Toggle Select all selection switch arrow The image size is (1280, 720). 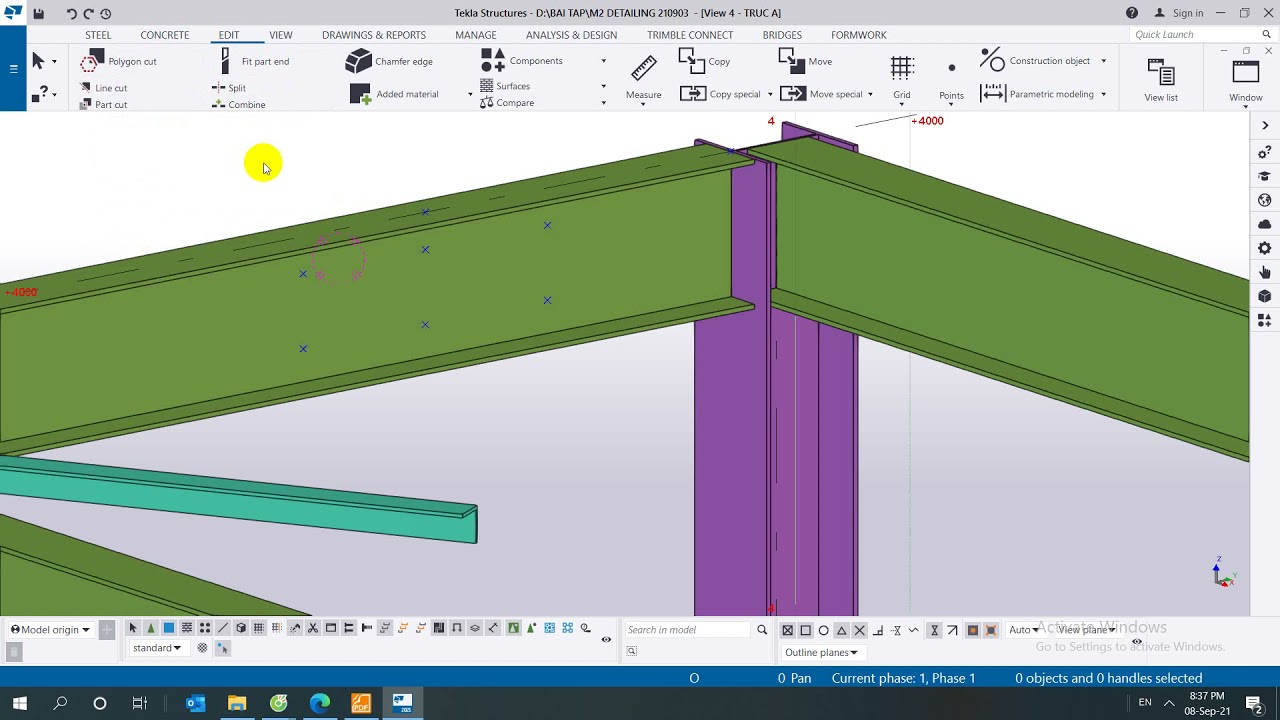(x=133, y=628)
